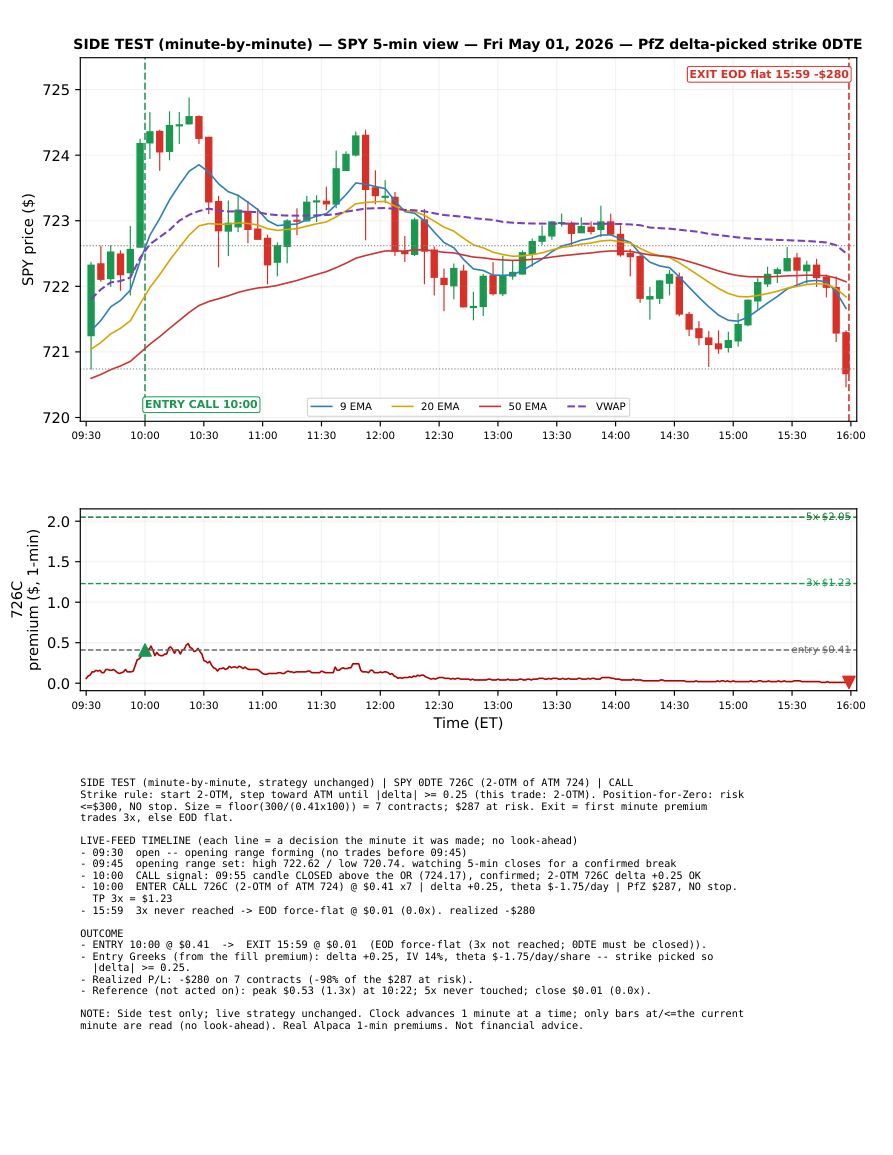Click the 14:30 tick on the premium chart
This screenshot has height=1155, width=893.
coord(674,706)
